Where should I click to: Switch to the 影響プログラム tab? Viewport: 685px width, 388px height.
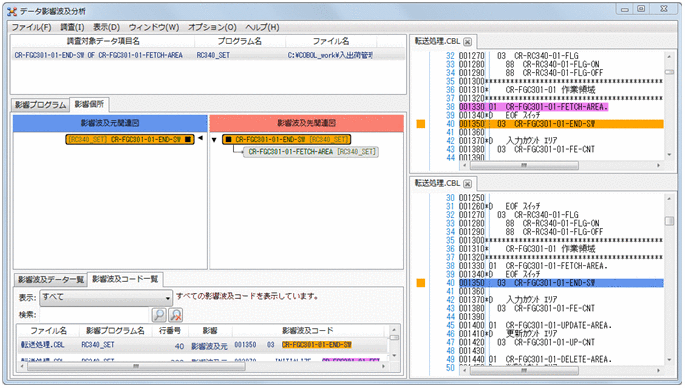(x=41, y=105)
